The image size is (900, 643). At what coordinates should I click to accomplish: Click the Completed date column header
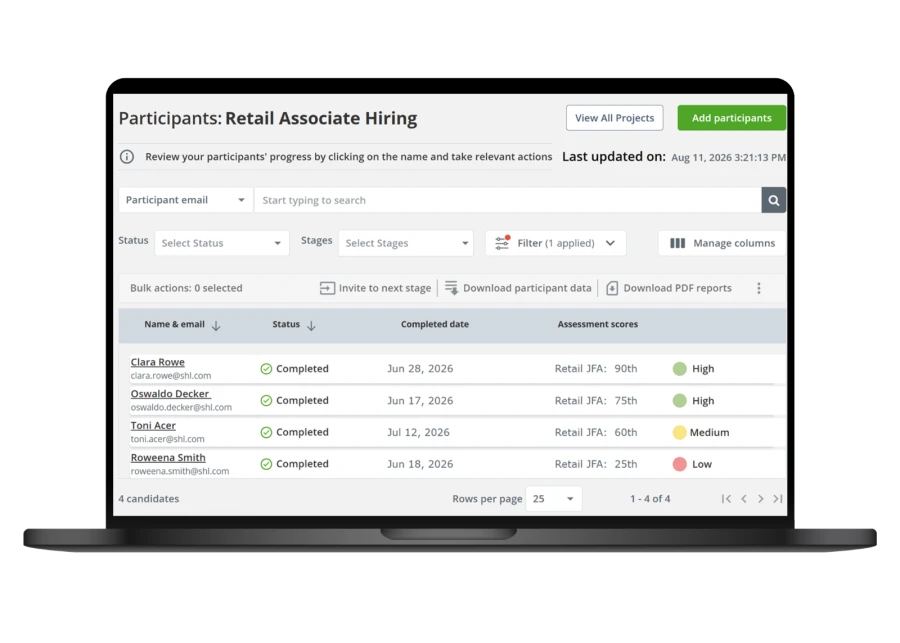point(435,324)
